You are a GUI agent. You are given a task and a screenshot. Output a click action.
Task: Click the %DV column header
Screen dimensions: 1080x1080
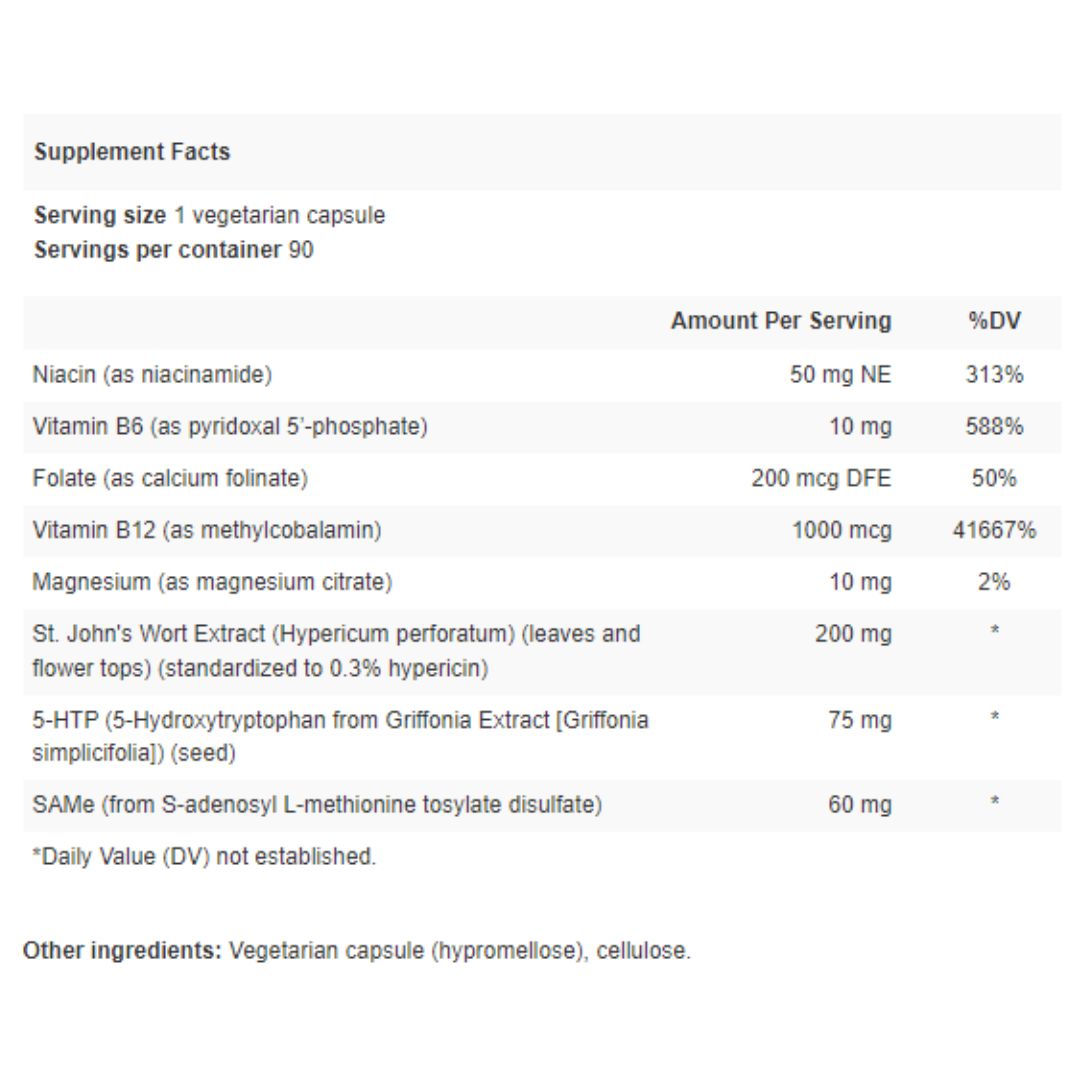[994, 321]
